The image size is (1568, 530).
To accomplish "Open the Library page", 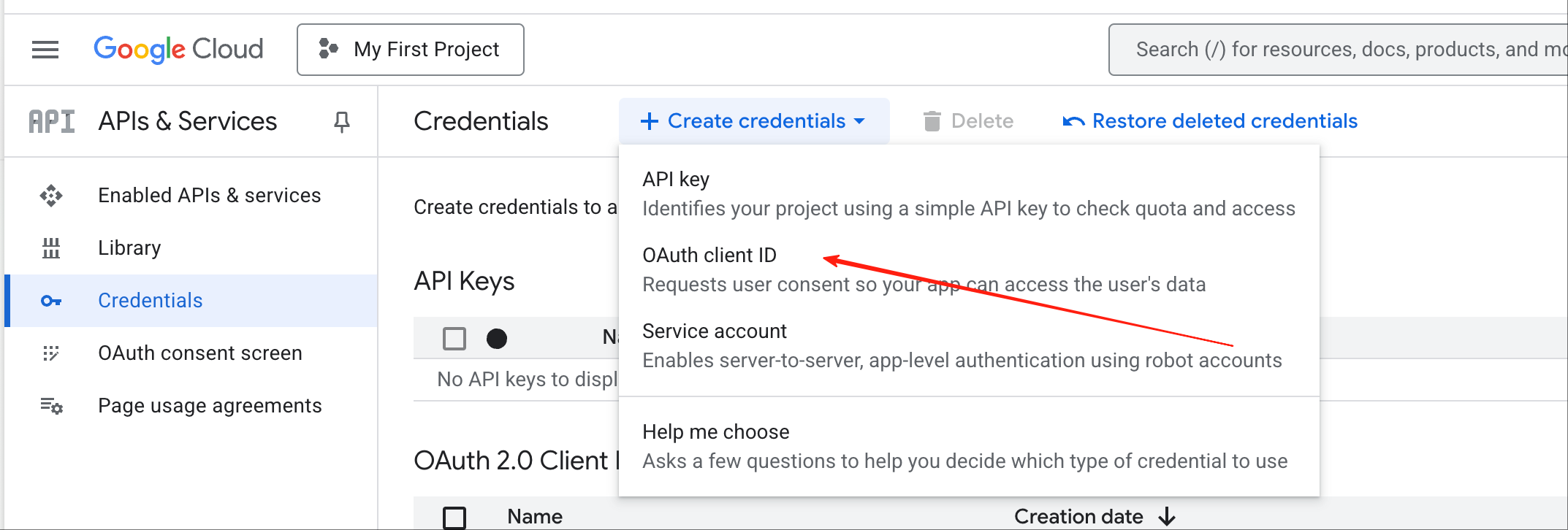I will point(191,248).
